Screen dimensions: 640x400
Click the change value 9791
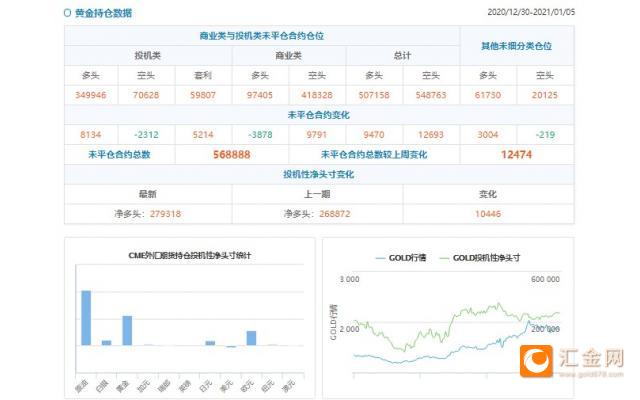(317, 135)
